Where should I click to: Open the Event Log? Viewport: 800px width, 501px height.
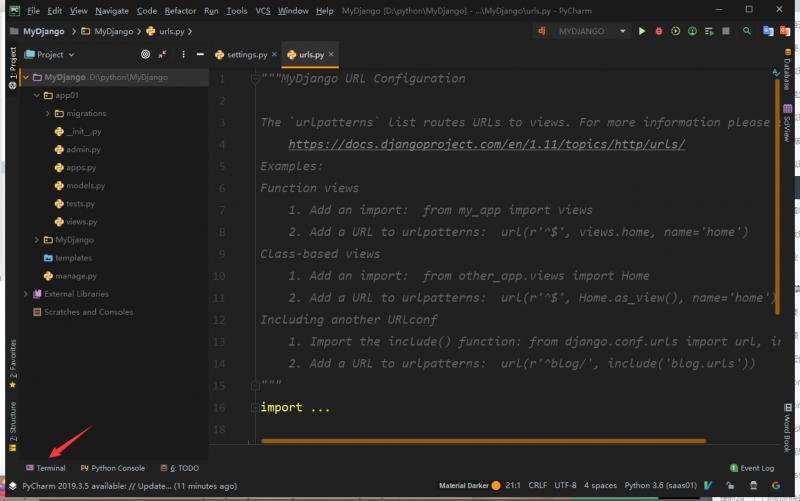(752, 468)
